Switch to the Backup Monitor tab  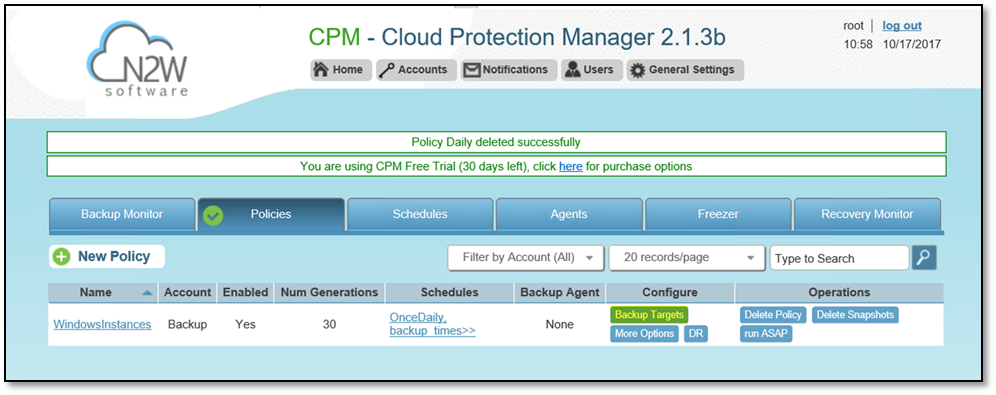click(122, 215)
